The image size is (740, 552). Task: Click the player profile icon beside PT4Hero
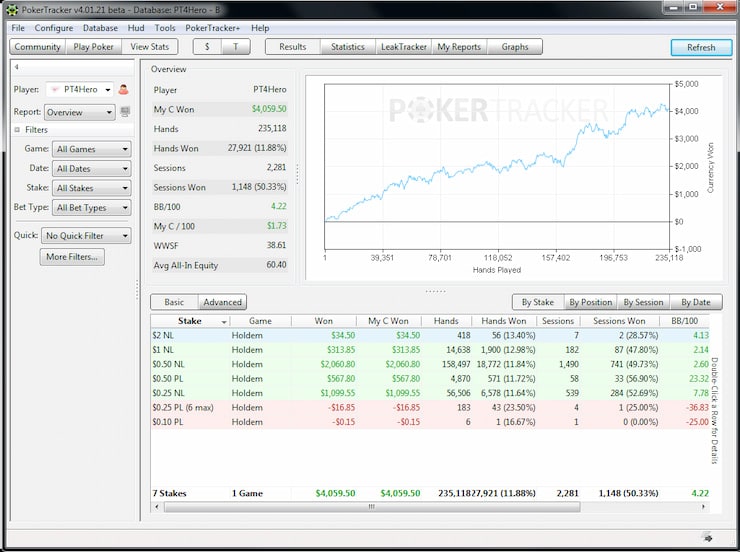tap(123, 89)
